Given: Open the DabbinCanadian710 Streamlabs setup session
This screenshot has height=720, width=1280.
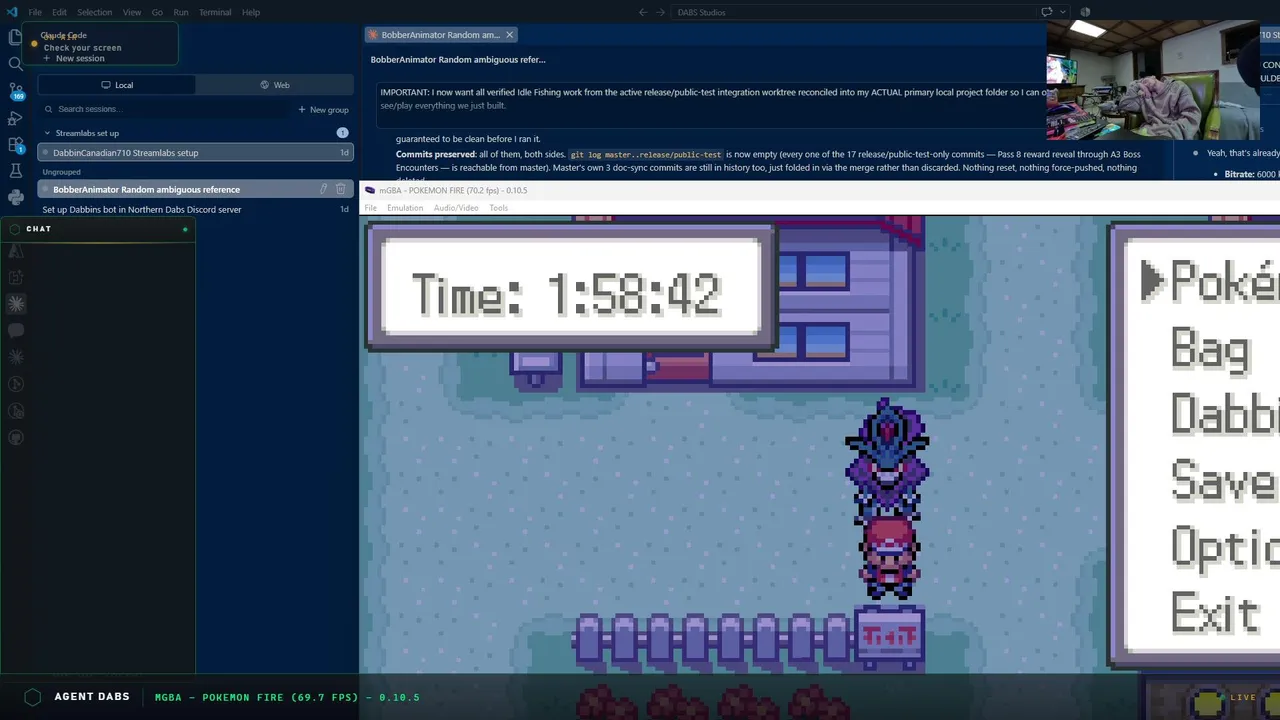Looking at the screenshot, I should (196, 153).
